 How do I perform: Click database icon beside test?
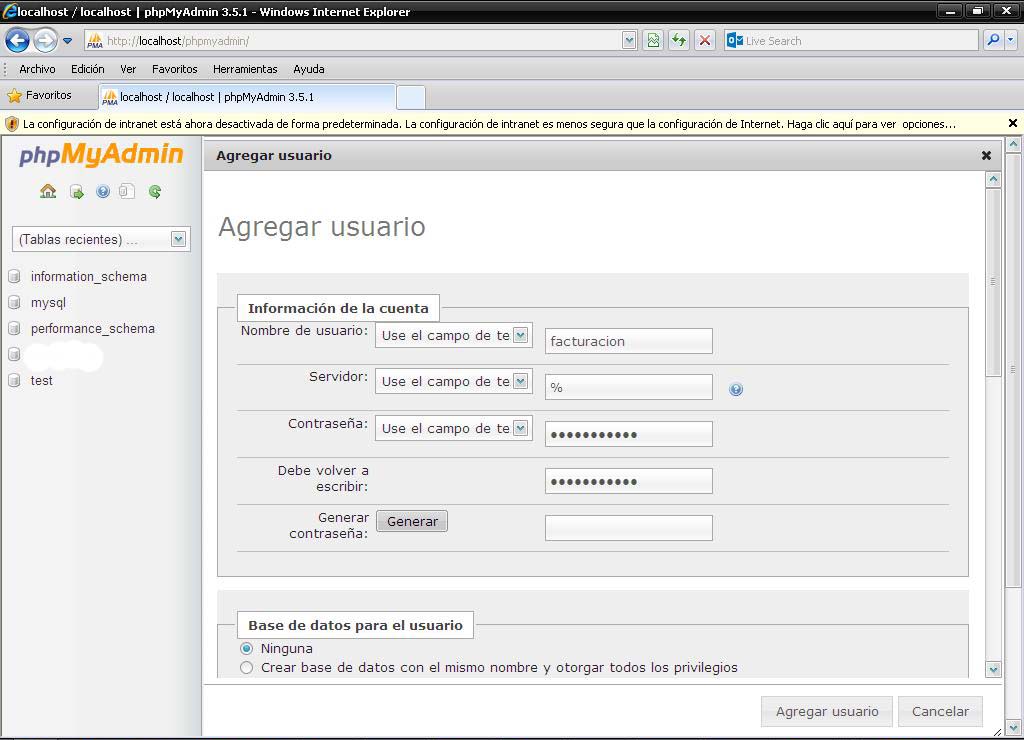14,380
